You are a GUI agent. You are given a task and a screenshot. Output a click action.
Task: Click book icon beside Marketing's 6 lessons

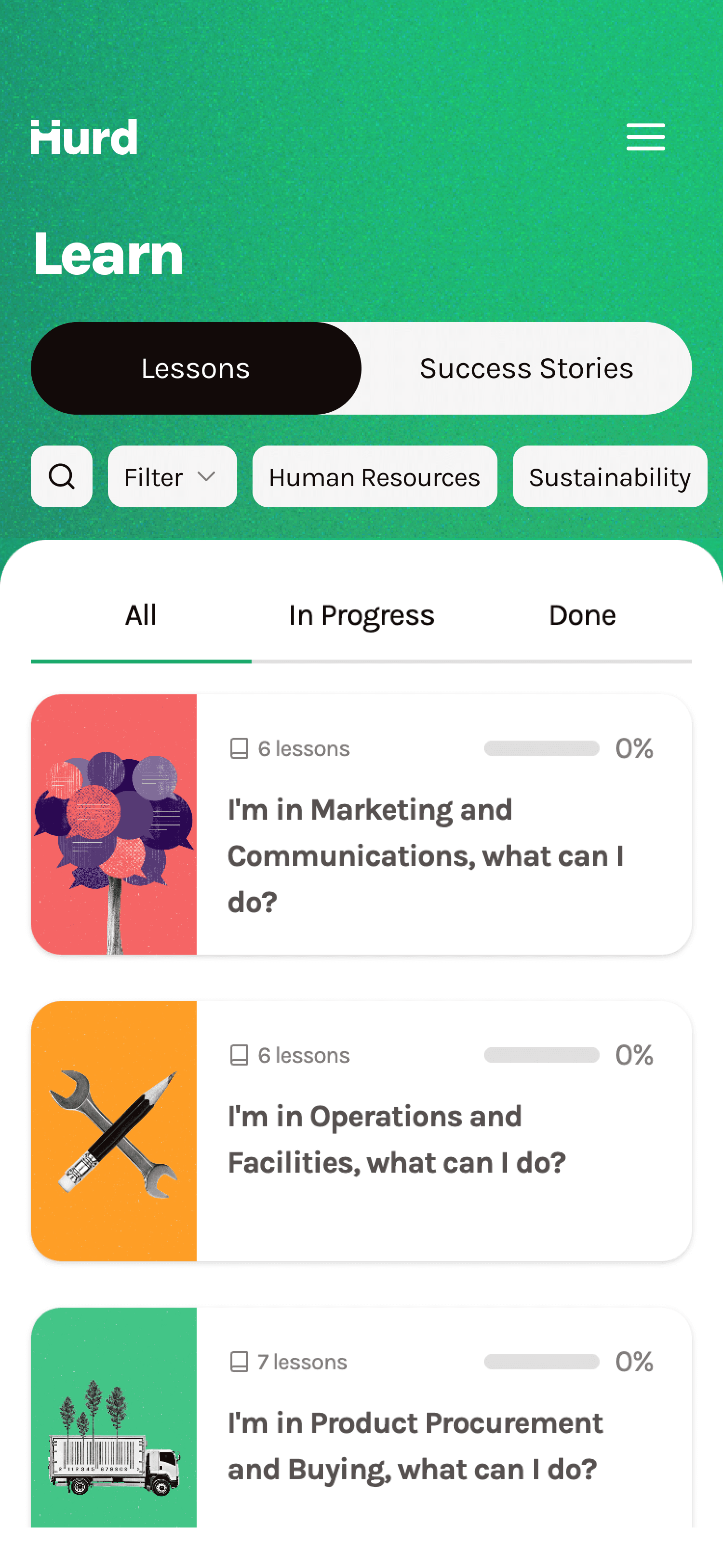click(x=239, y=748)
